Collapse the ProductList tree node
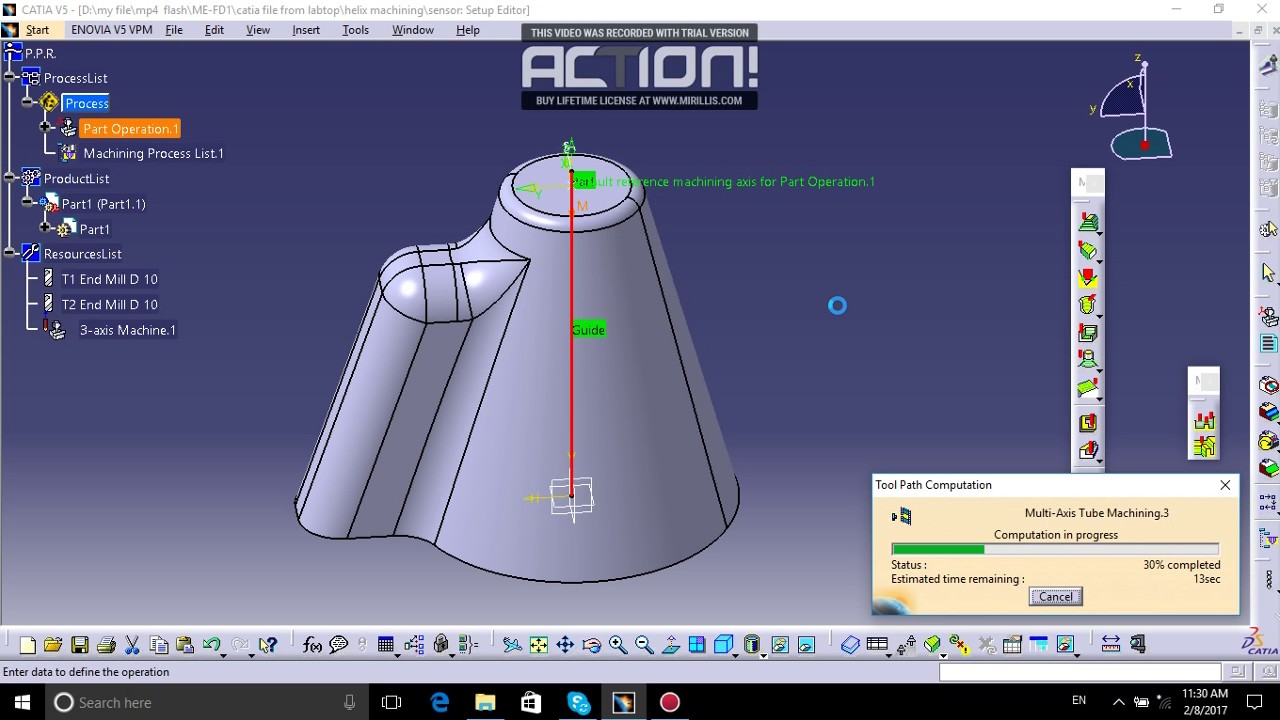The width and height of the screenshot is (1280, 720). (x=10, y=178)
